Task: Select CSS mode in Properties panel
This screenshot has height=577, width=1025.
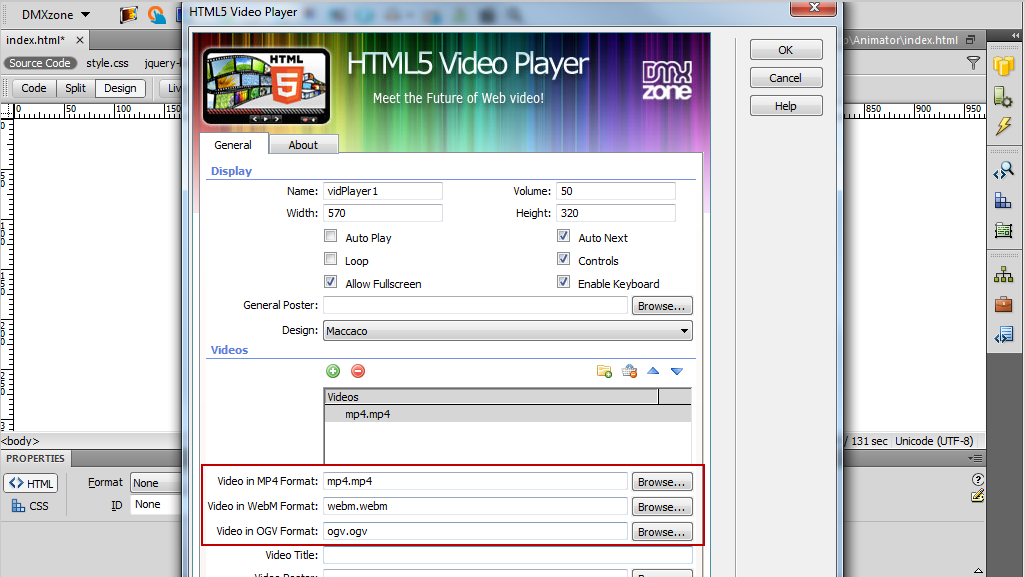Action: (x=31, y=506)
